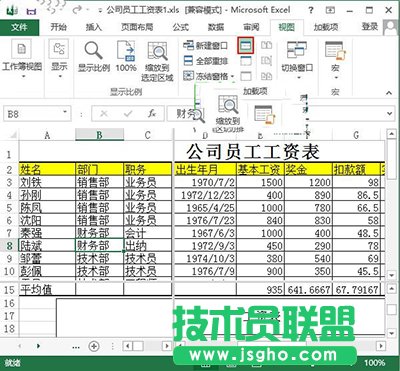The height and width of the screenshot is (371, 400).
Task: Select column A header
Action: pos(47,135)
